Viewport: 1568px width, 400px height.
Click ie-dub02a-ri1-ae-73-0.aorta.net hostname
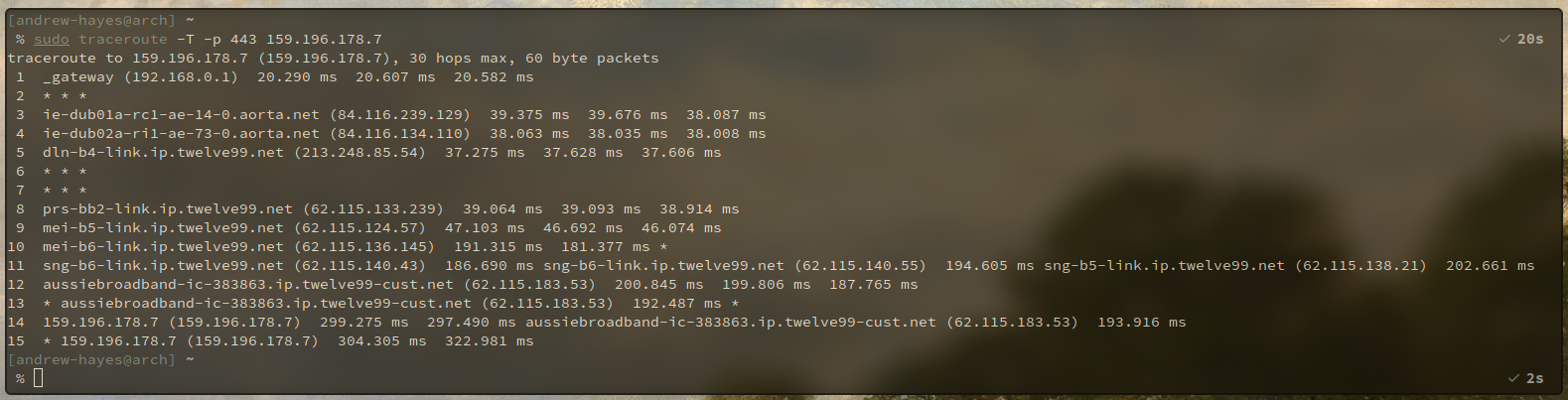pos(182,134)
